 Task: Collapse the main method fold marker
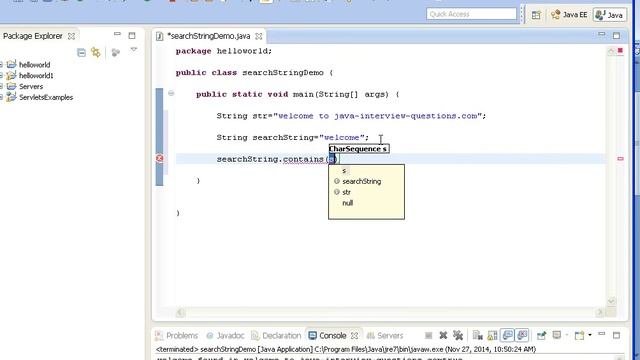point(171,93)
